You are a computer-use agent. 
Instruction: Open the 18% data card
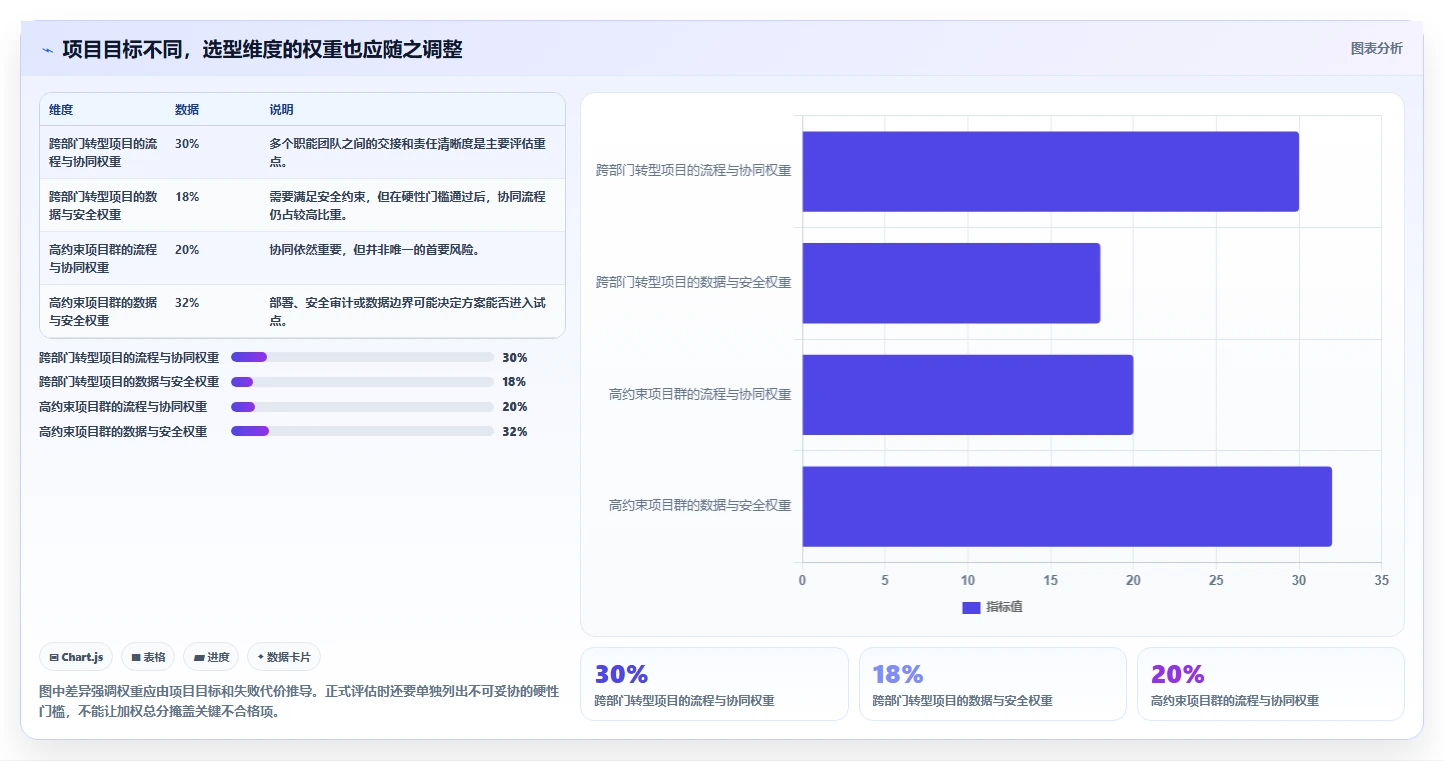click(x=992, y=684)
